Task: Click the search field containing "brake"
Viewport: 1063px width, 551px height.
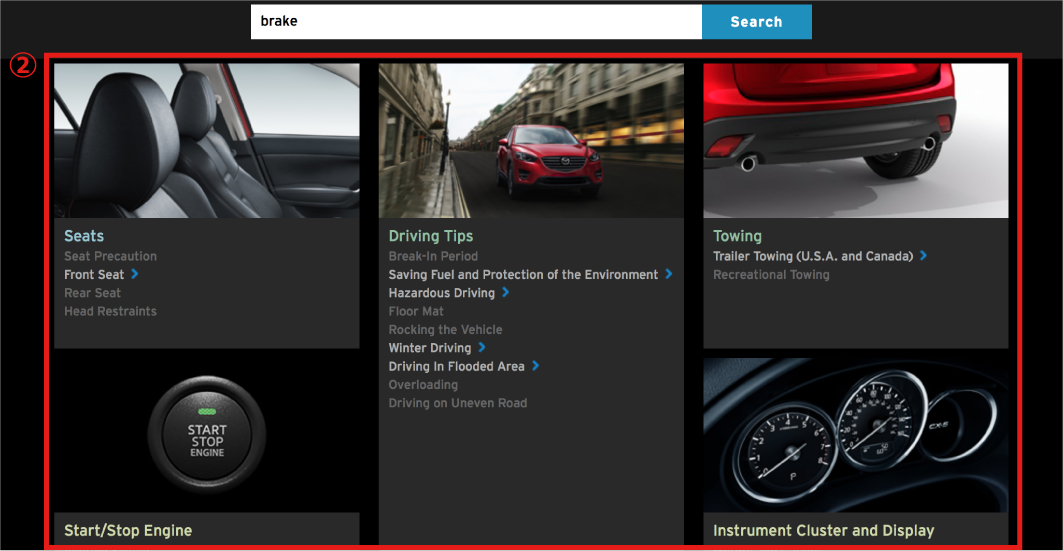Action: click(475, 21)
